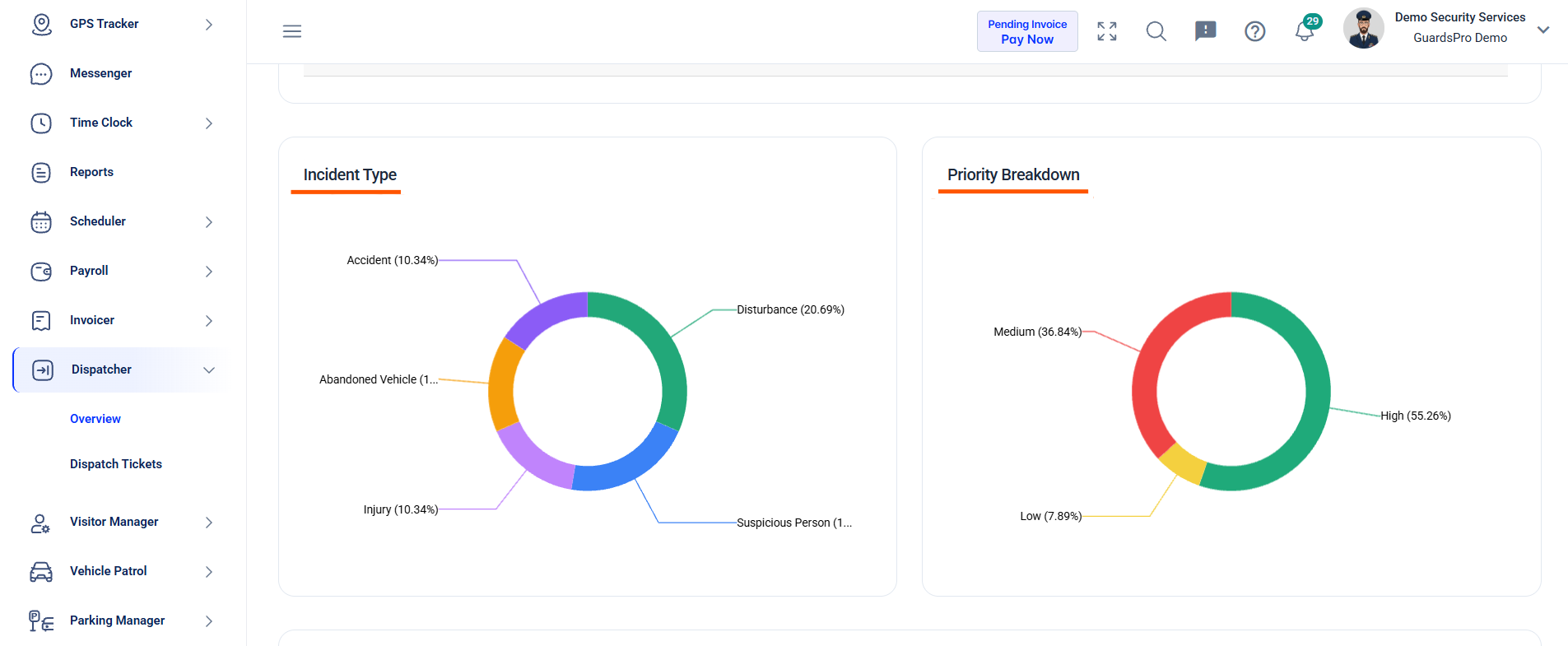
Task: Open notifications bell with 29 badge
Action: [x=1306, y=30]
